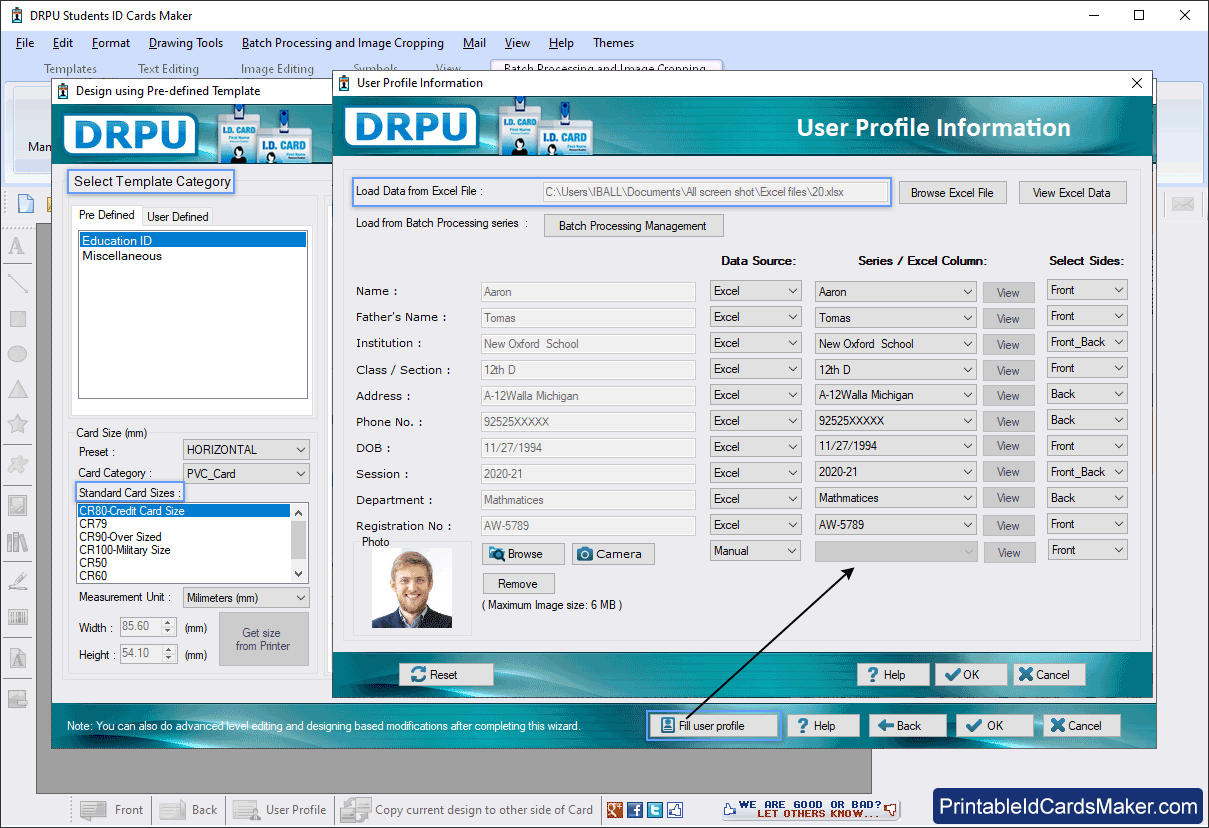Viewport: 1209px width, 828px height.
Task: Select Miscellaneous template category
Action: click(x=122, y=256)
